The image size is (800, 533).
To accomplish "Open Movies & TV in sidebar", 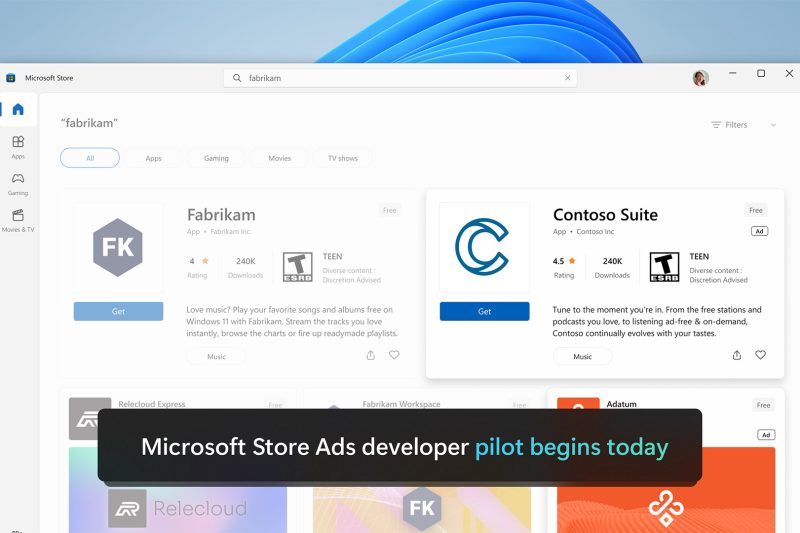I will (x=18, y=220).
